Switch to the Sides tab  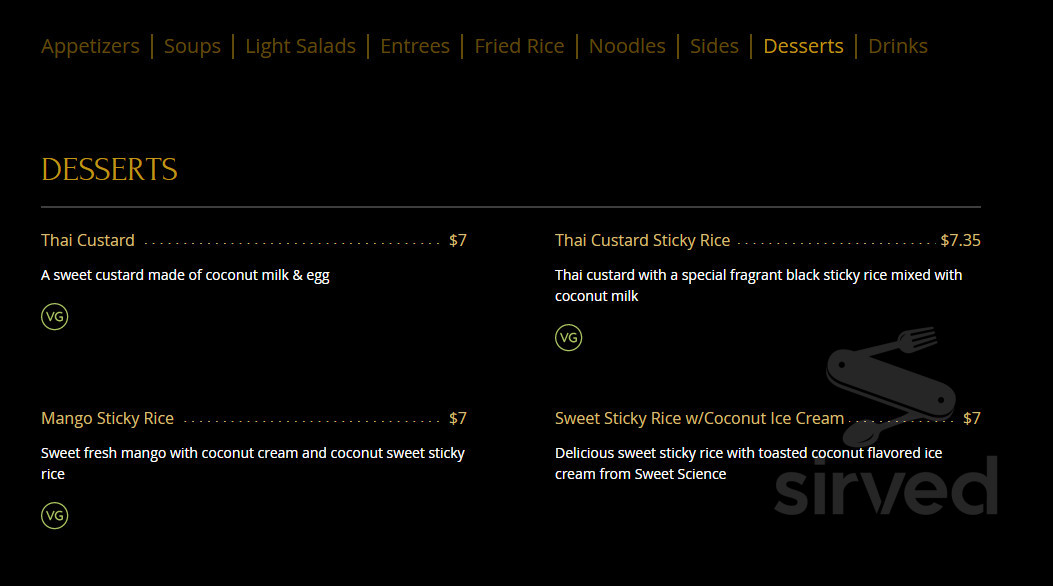(x=714, y=46)
